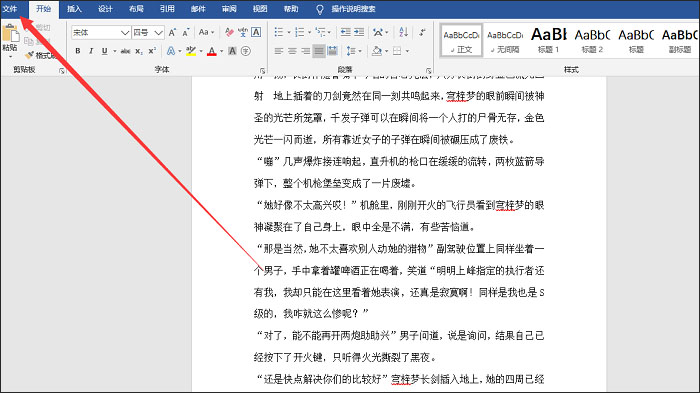Apply the 无间隔 style
This screenshot has height=393, width=700.
click(x=505, y=41)
